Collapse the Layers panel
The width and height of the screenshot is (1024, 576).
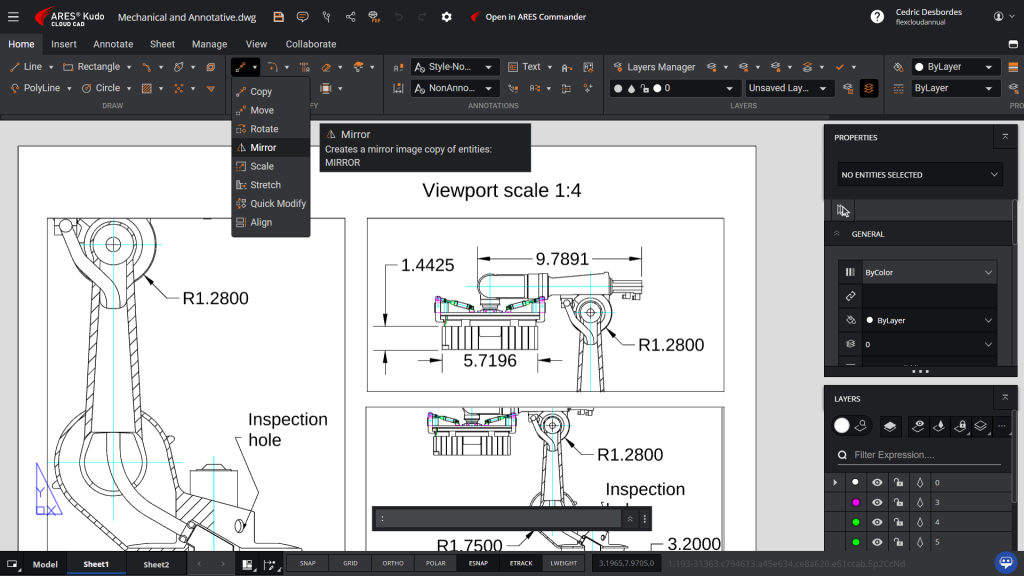(1005, 398)
